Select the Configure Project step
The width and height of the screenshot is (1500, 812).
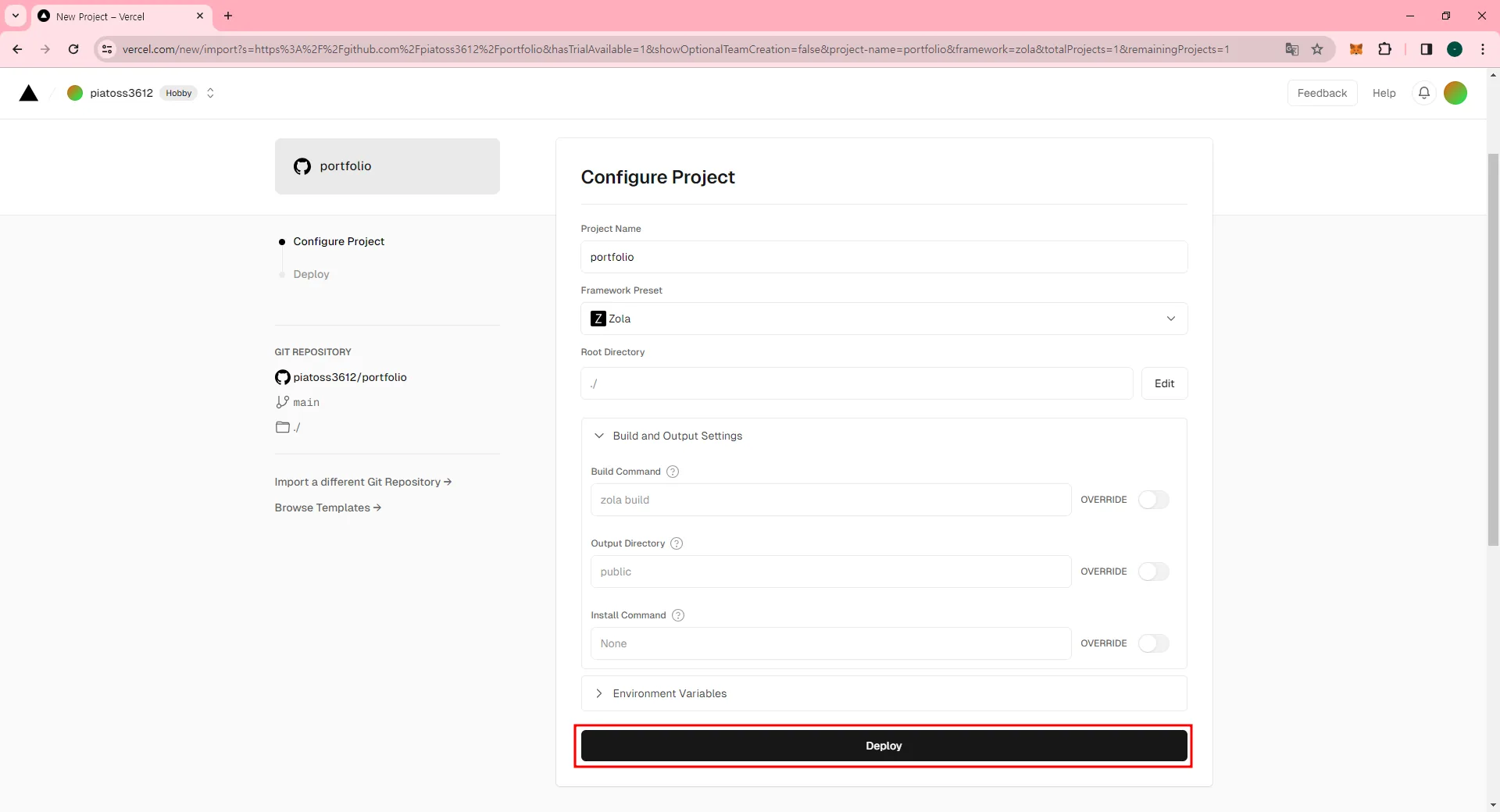pyautogui.click(x=339, y=241)
